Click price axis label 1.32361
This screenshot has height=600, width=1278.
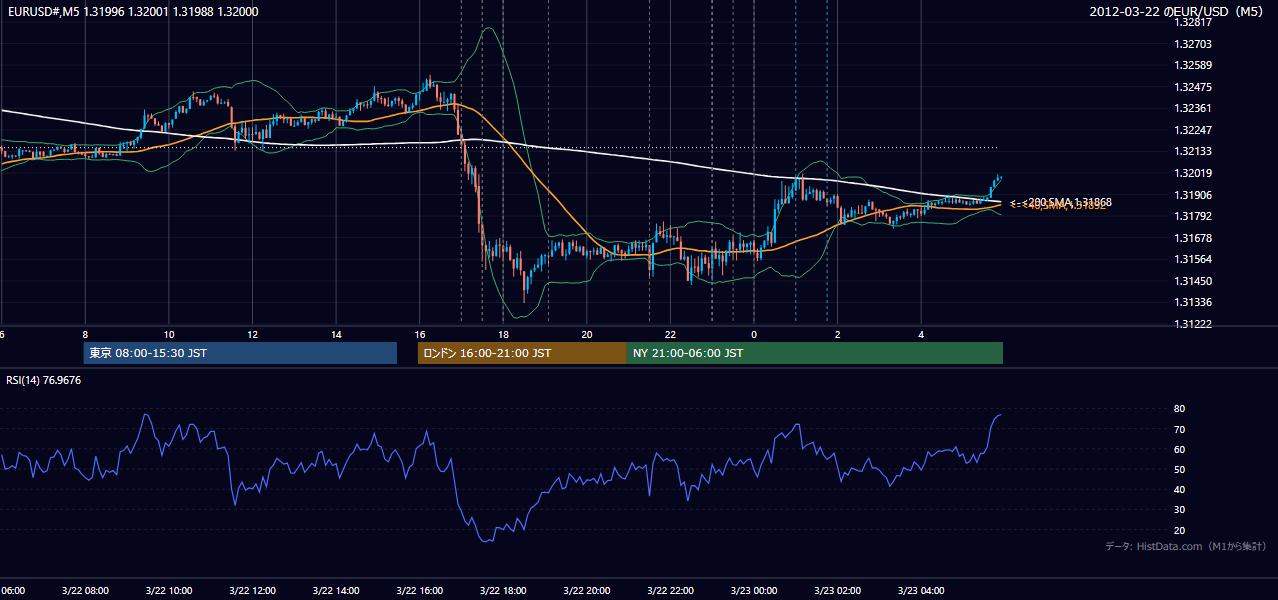tap(1194, 109)
